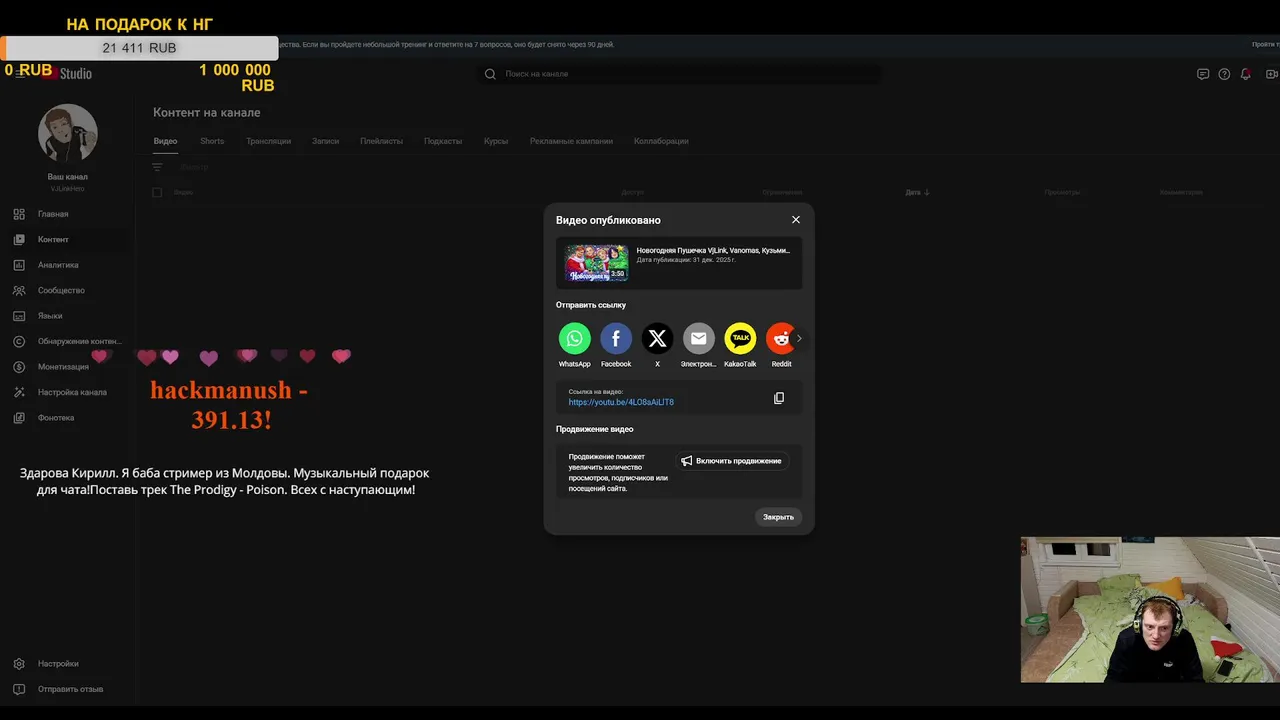The image size is (1280, 720).
Task: Sort the list by the 'Дата' column
Action: coord(917,192)
